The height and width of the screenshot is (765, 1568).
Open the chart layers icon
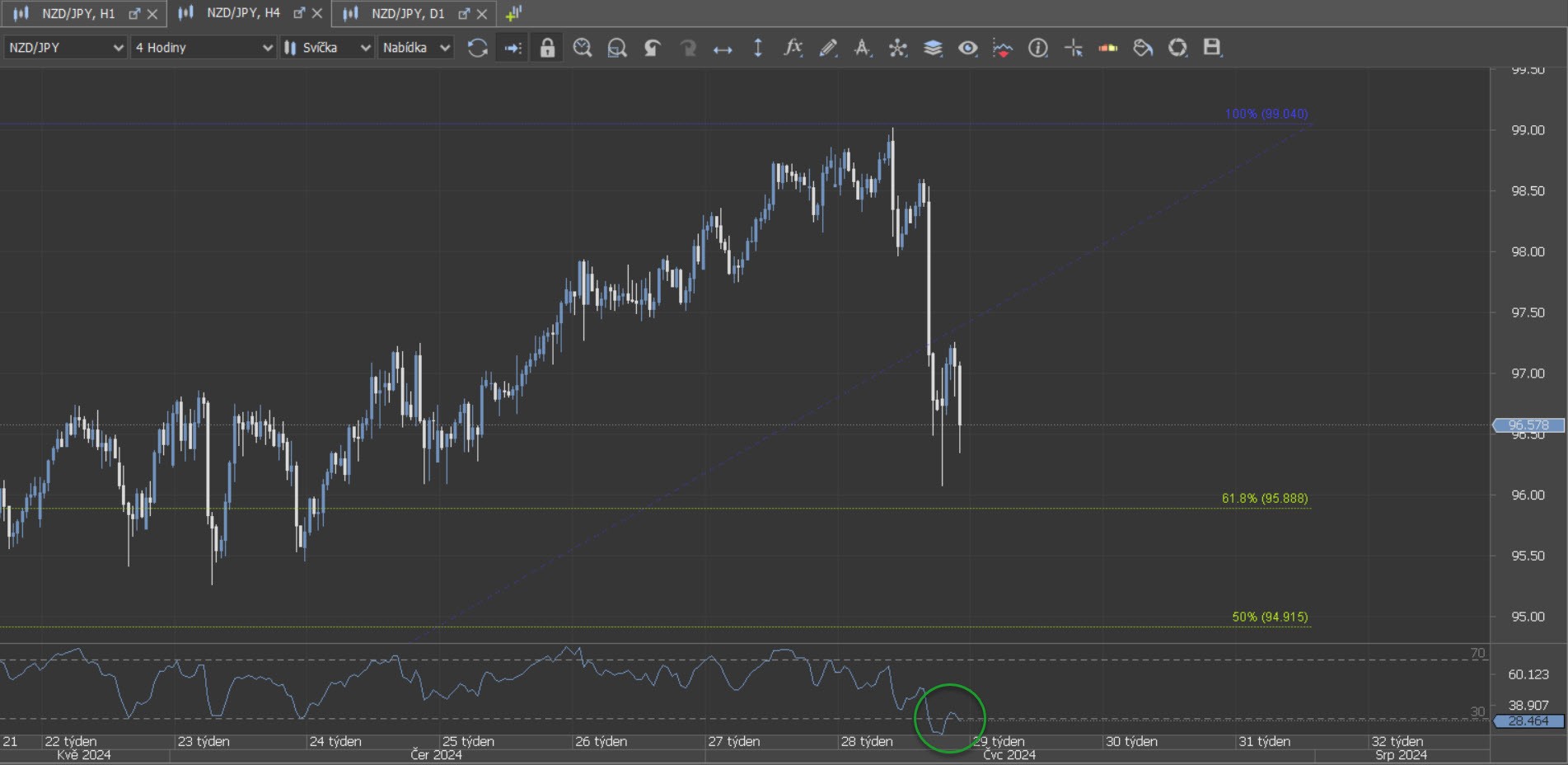(x=933, y=48)
